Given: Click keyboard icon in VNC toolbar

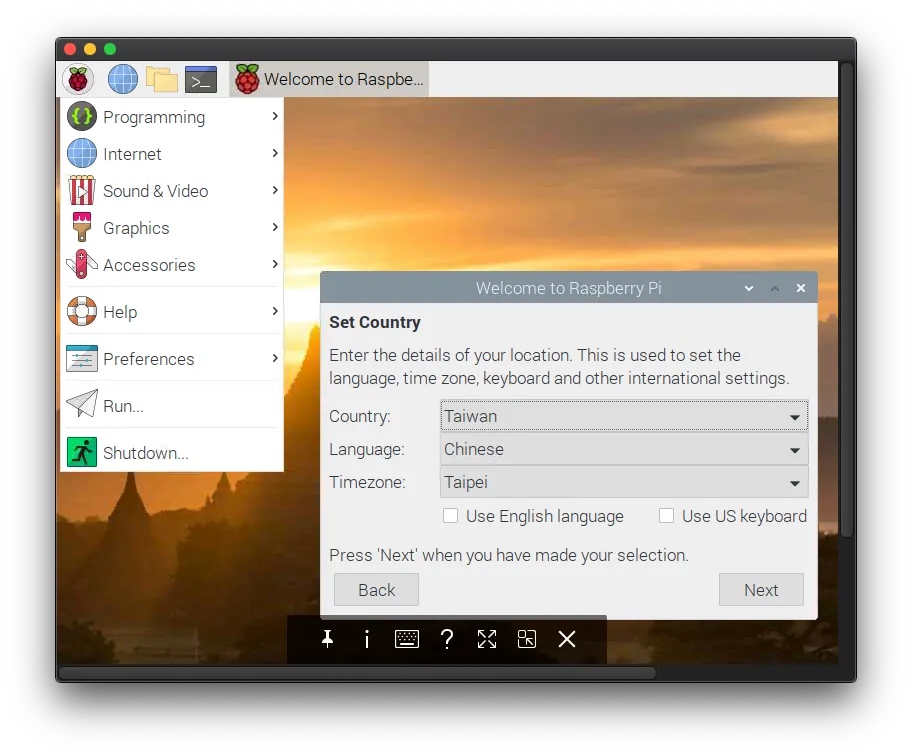Looking at the screenshot, I should (406, 639).
